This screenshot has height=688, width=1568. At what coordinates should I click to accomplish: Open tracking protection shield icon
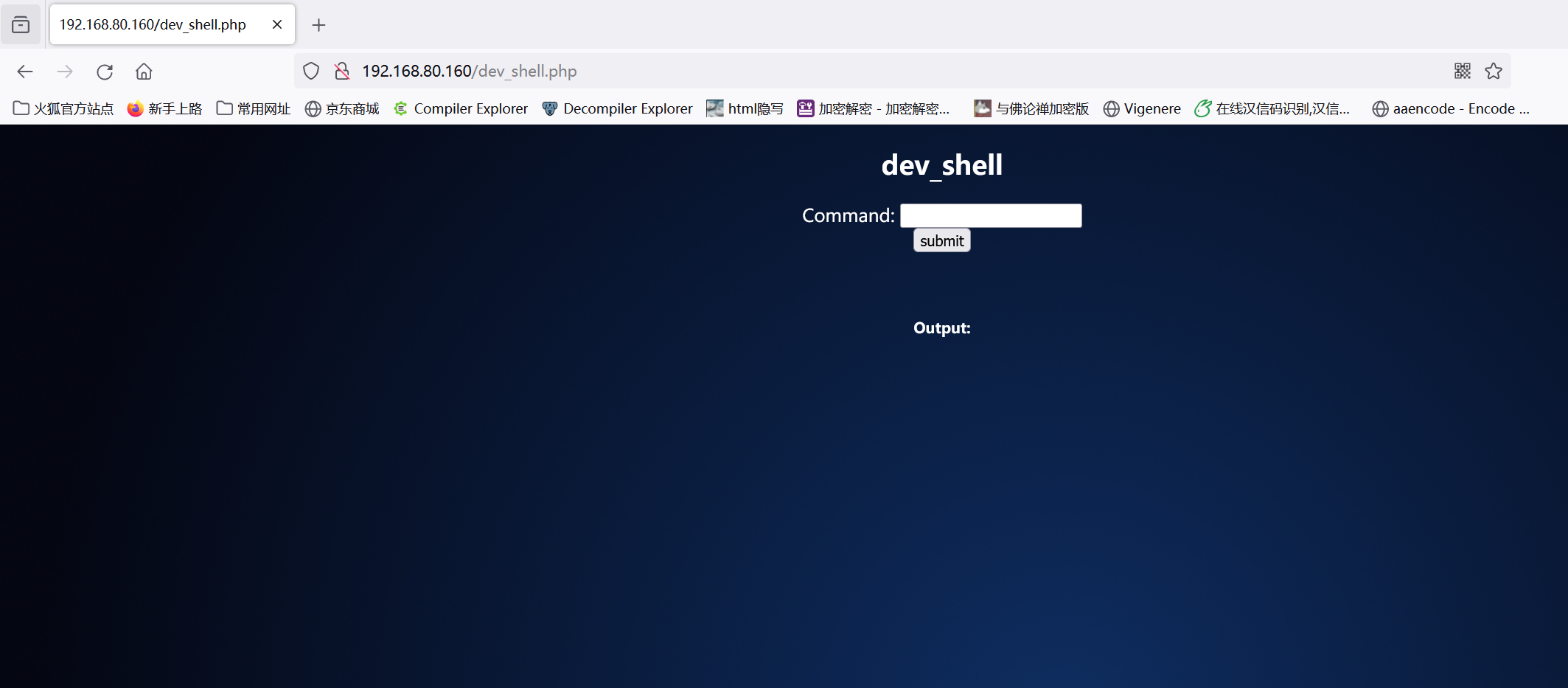(311, 72)
